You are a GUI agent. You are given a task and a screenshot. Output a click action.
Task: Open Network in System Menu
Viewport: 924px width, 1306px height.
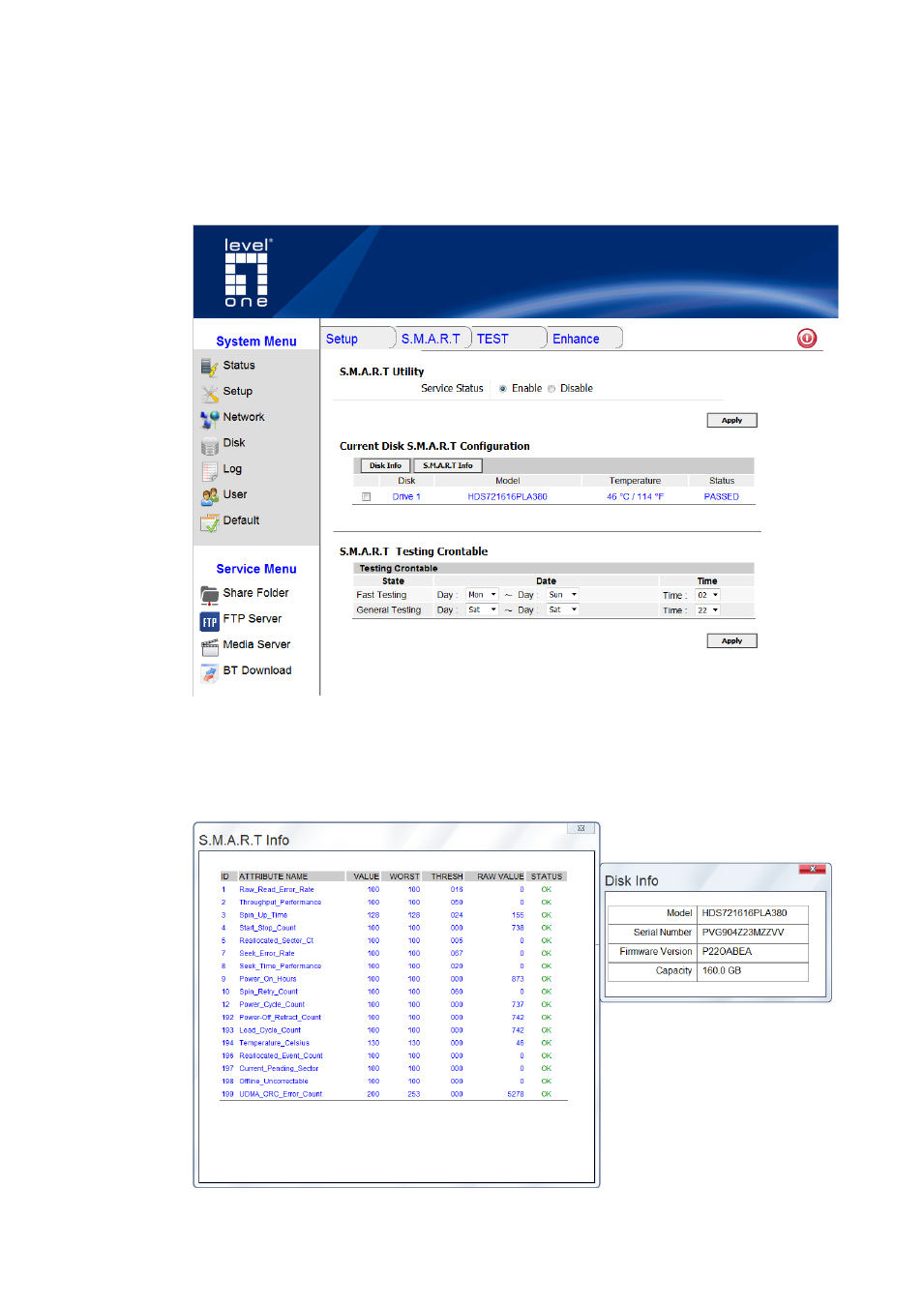tap(244, 417)
